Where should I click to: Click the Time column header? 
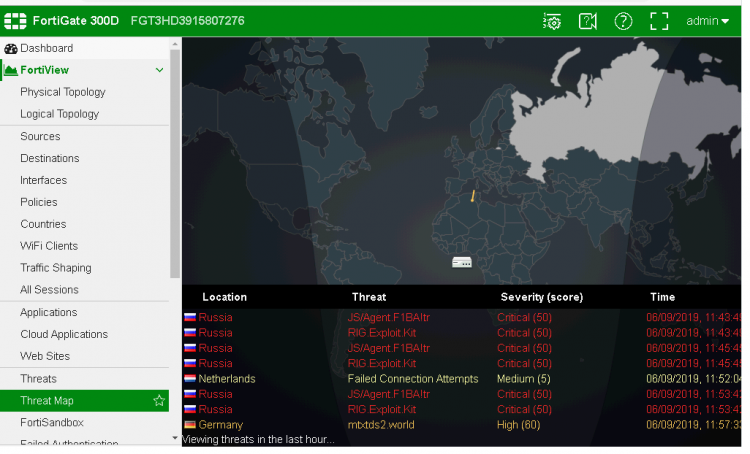pyautogui.click(x=662, y=297)
